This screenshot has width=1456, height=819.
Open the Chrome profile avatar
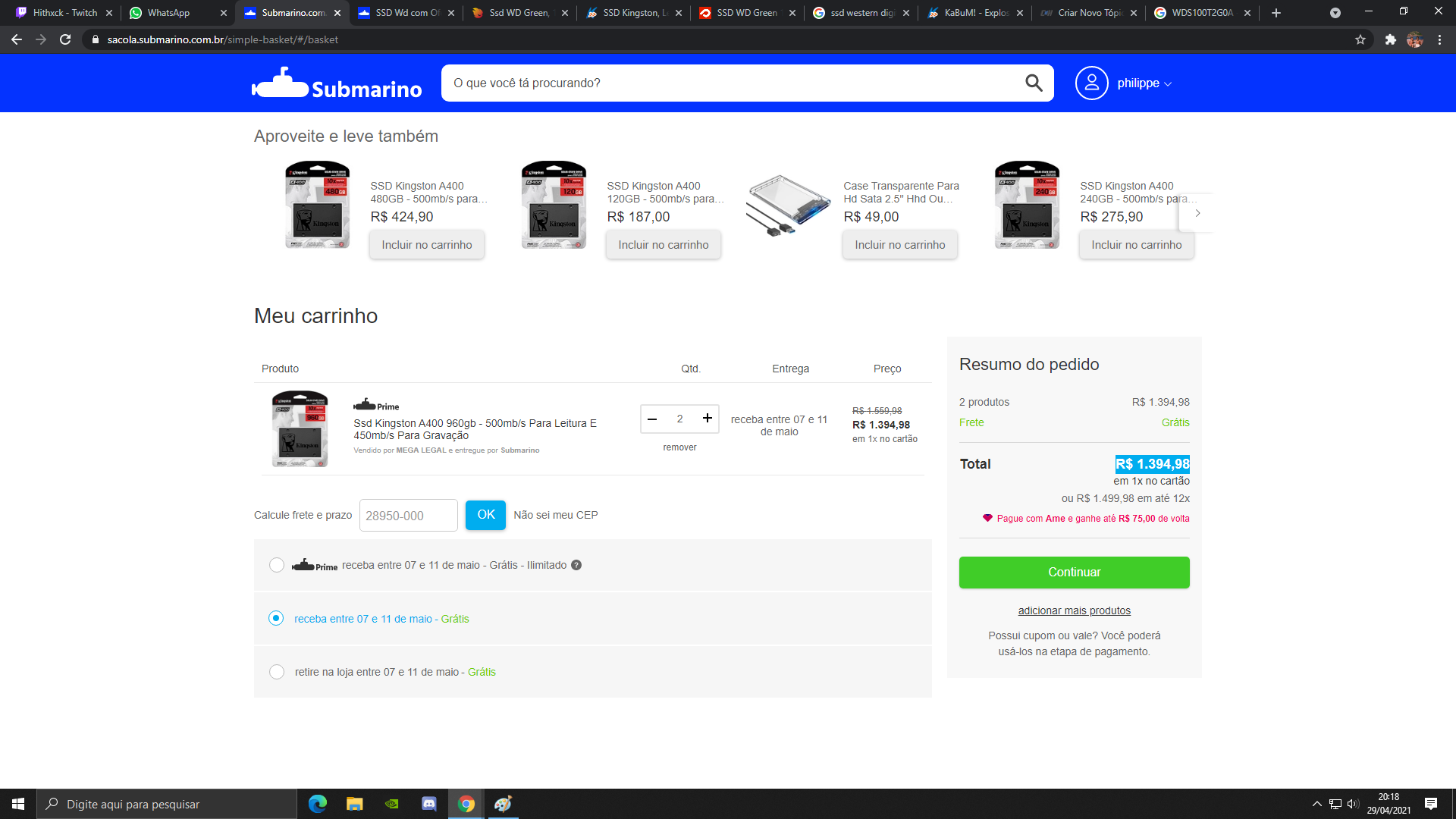[x=1414, y=39]
